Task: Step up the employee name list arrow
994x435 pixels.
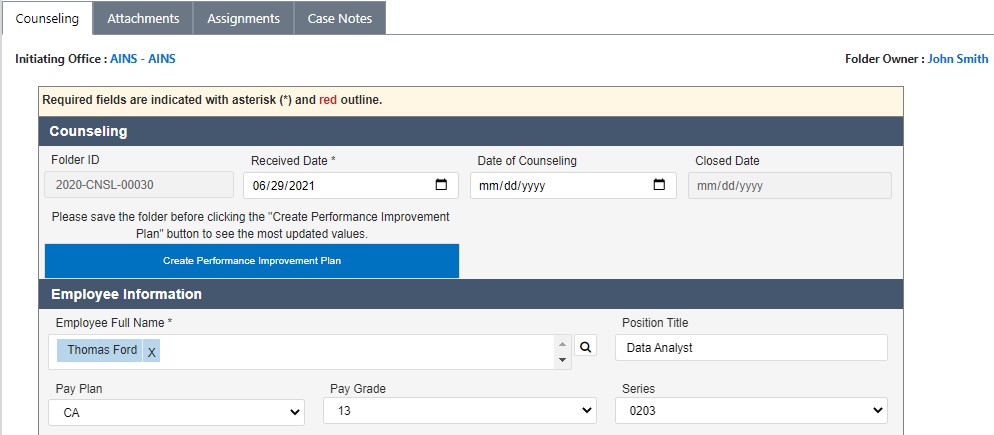Action: point(562,344)
